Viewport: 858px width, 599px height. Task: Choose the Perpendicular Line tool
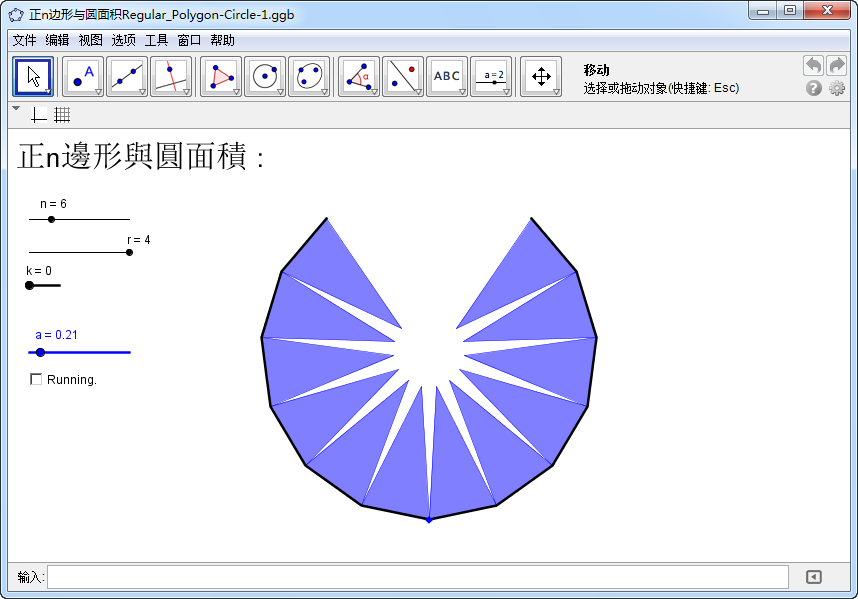(171, 76)
